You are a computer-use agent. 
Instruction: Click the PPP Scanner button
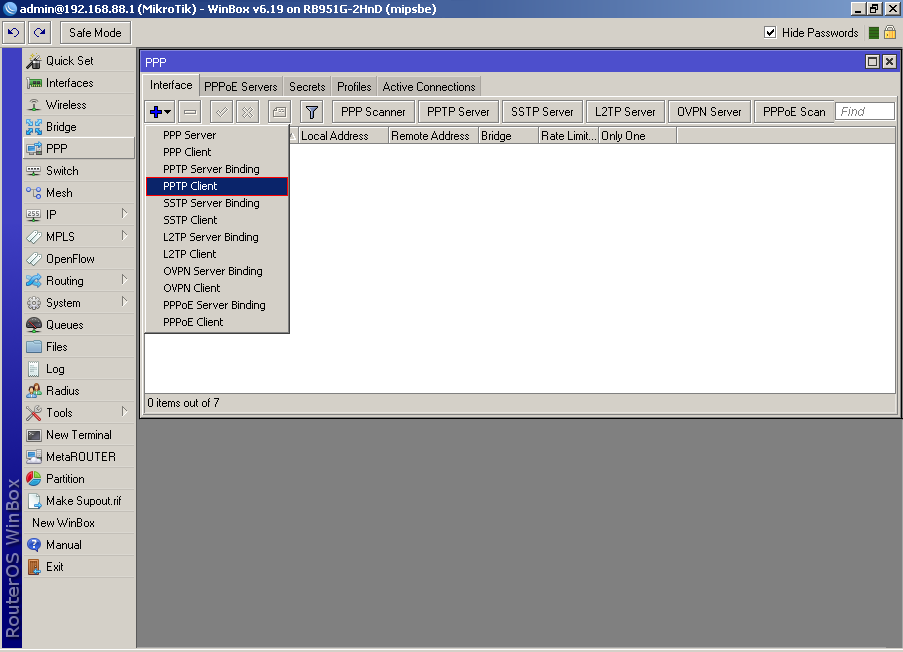373,112
